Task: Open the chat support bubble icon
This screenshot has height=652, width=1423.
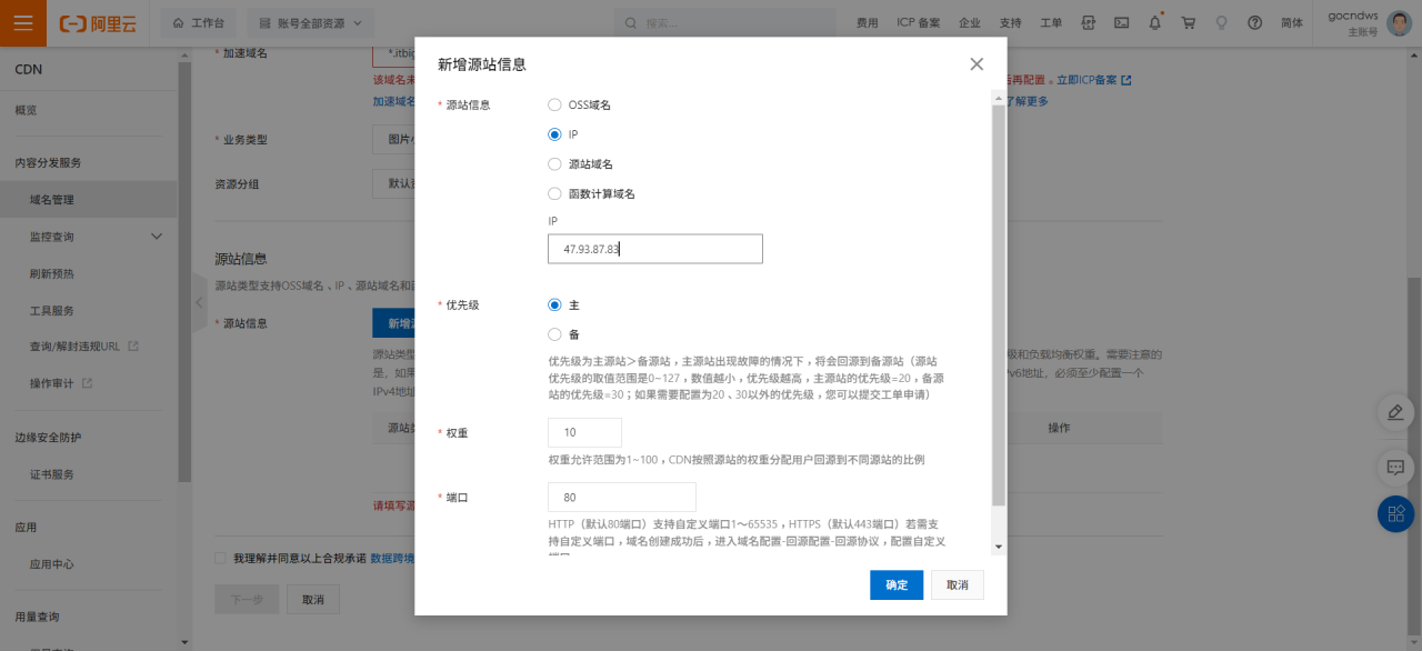Action: click(1396, 467)
